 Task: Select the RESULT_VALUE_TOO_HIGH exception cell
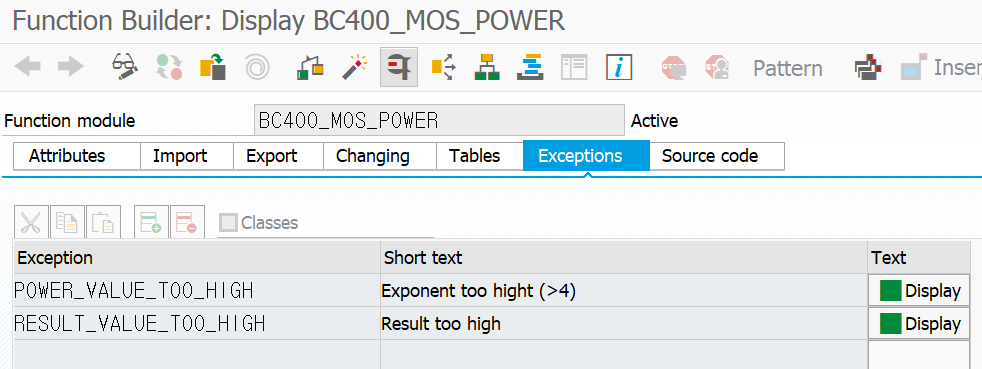click(x=197, y=323)
